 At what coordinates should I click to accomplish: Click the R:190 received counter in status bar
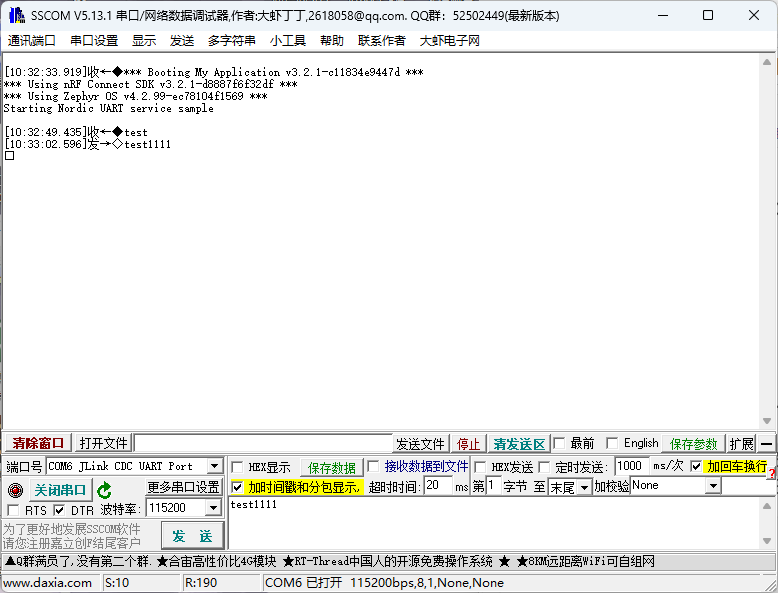click(200, 583)
